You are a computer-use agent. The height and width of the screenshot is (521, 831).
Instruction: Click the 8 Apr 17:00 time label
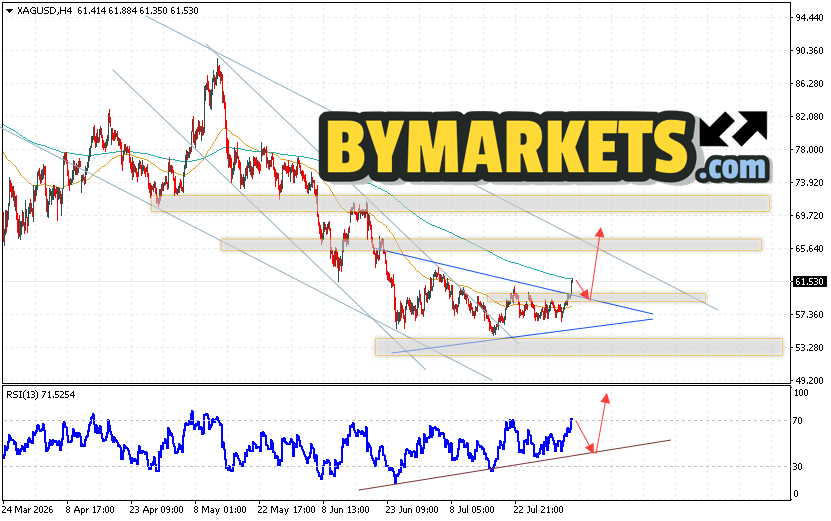click(90, 510)
